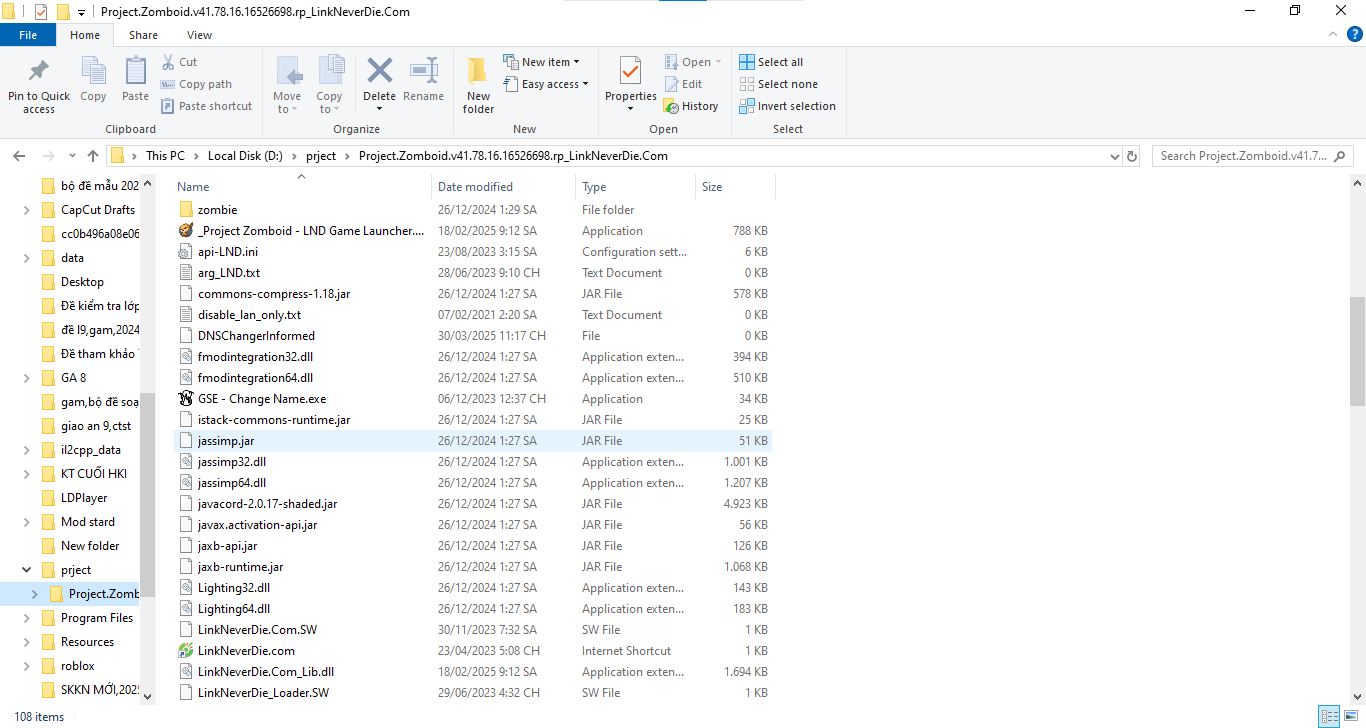
Task: Switch to the View tab
Action: point(198,34)
